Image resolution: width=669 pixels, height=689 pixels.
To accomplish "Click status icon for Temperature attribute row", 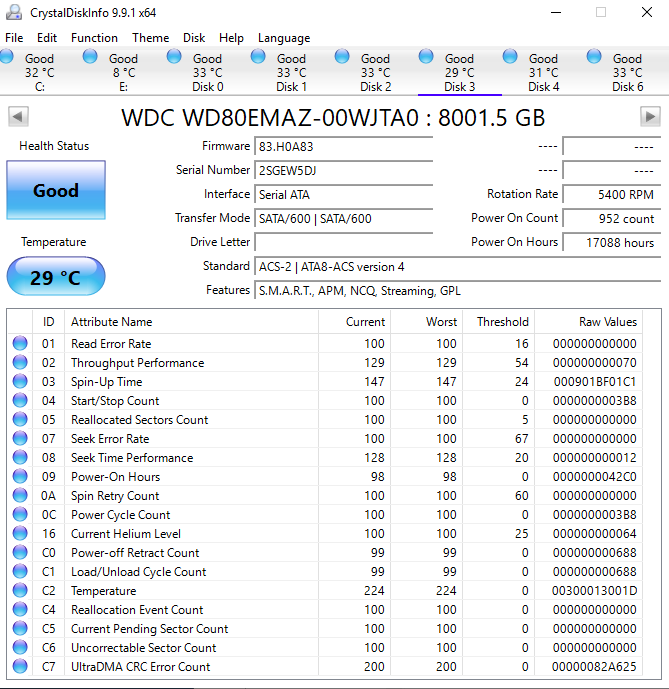I will pyautogui.click(x=20, y=590).
